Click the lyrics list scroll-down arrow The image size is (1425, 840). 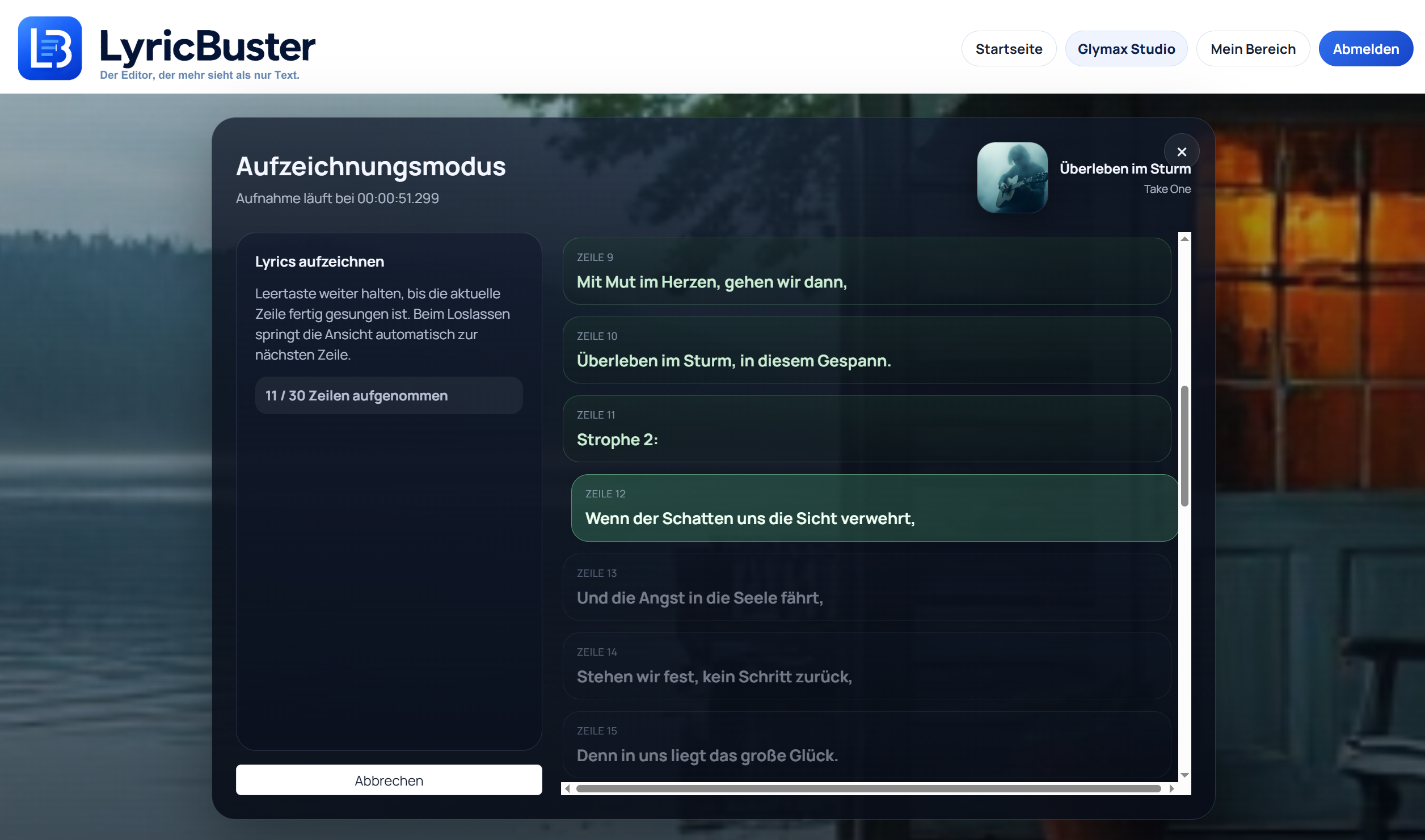(1184, 775)
